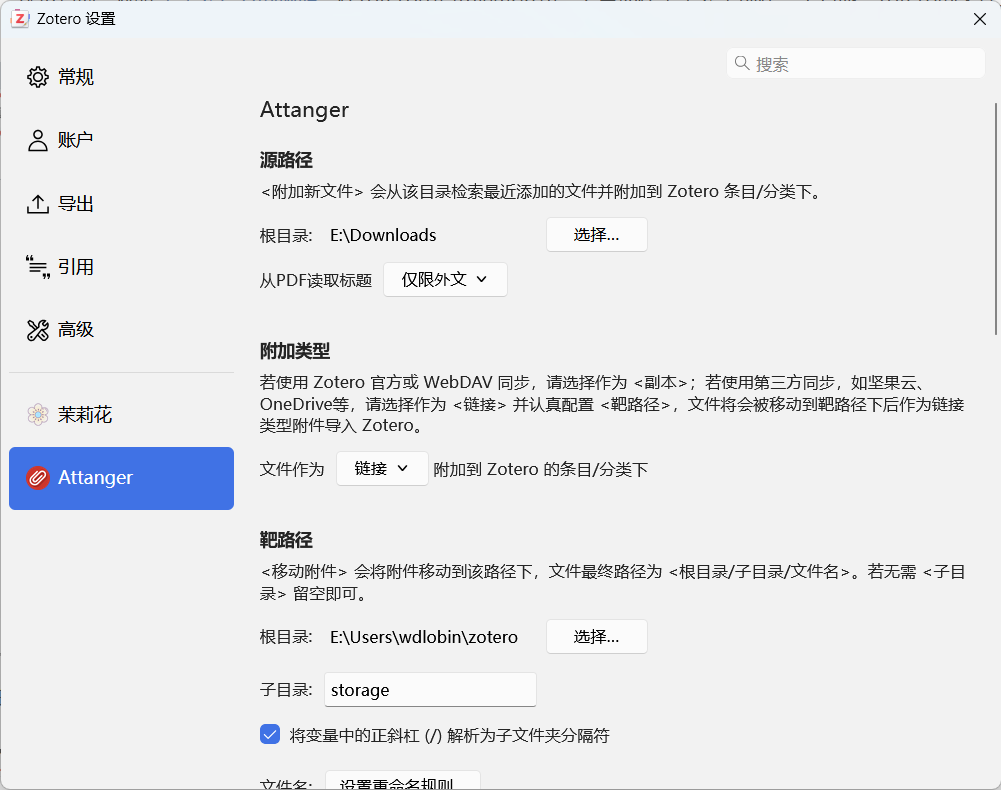Click the Zotero logo in title bar
Image resolution: width=1001 pixels, height=790 pixels.
pyautogui.click(x=20, y=19)
